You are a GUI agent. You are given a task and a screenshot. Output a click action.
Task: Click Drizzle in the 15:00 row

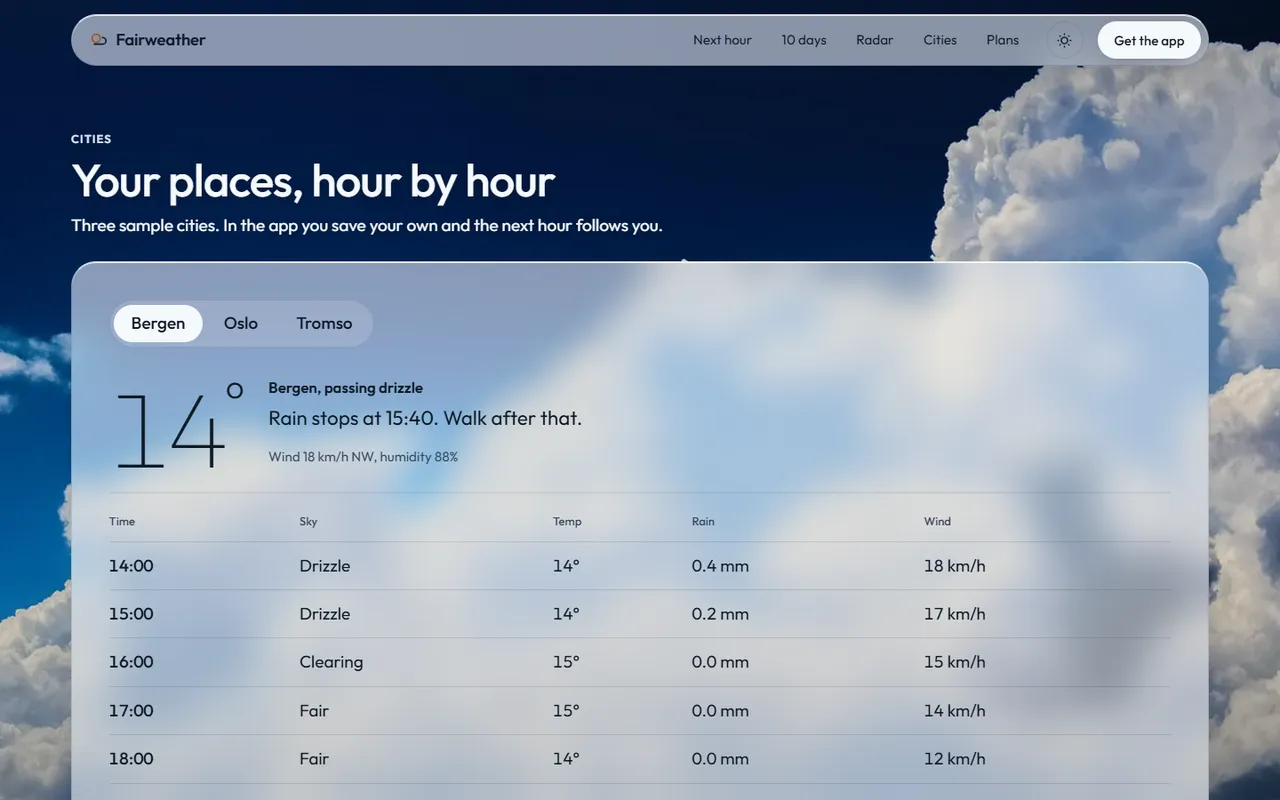(x=325, y=614)
